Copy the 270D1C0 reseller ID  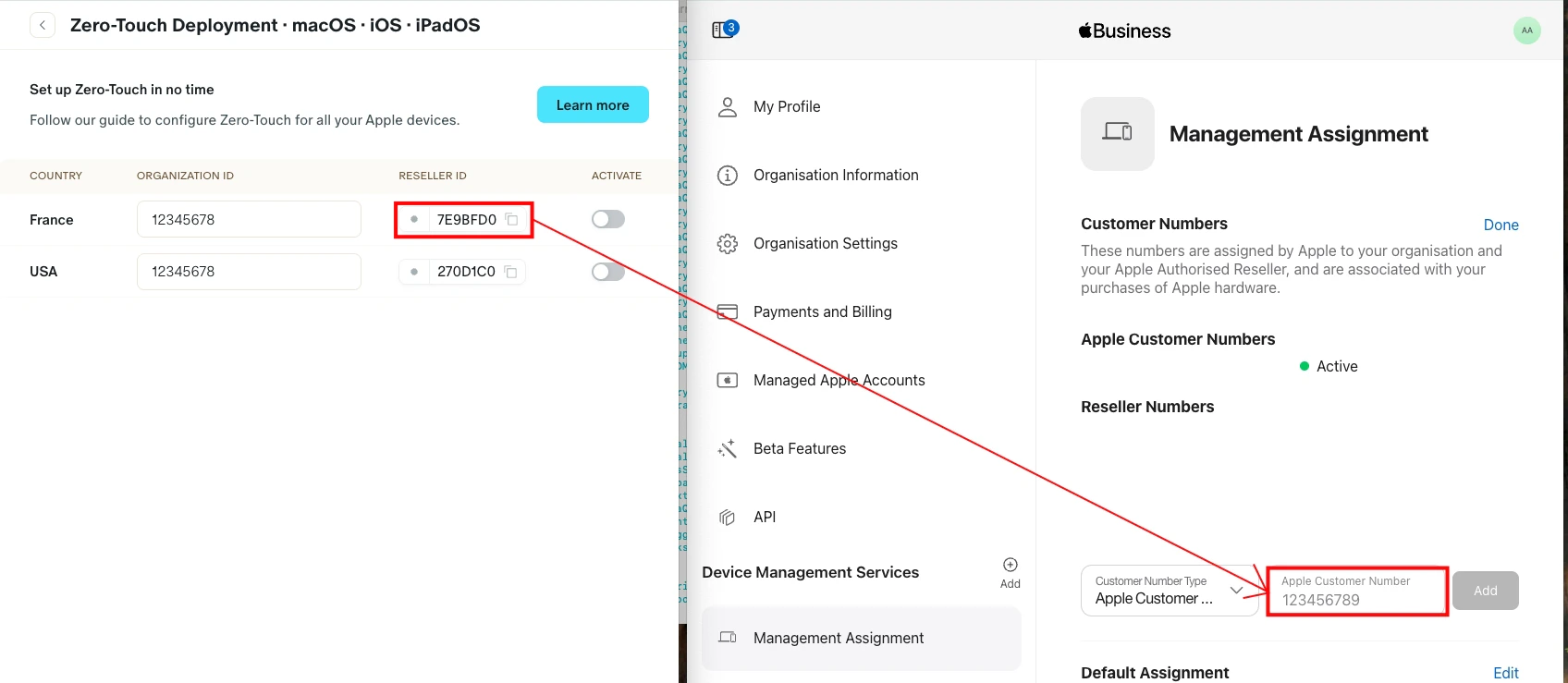511,272
